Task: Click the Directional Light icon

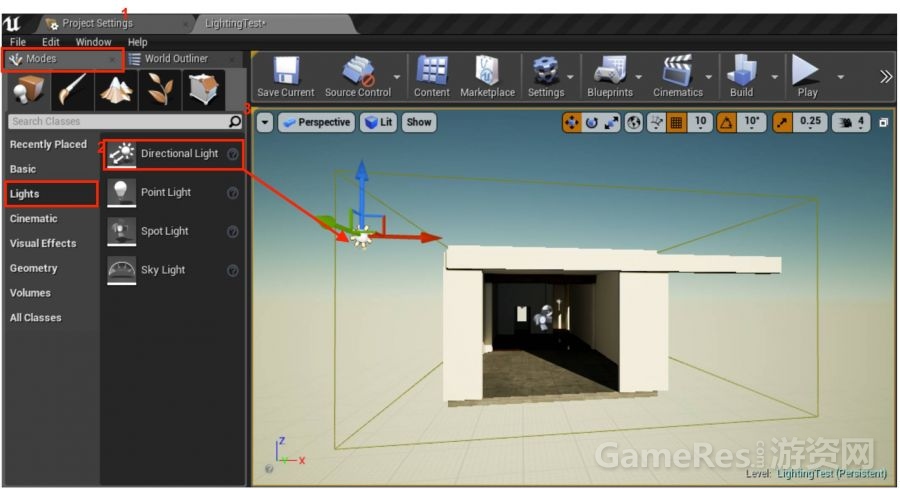Action: click(121, 154)
